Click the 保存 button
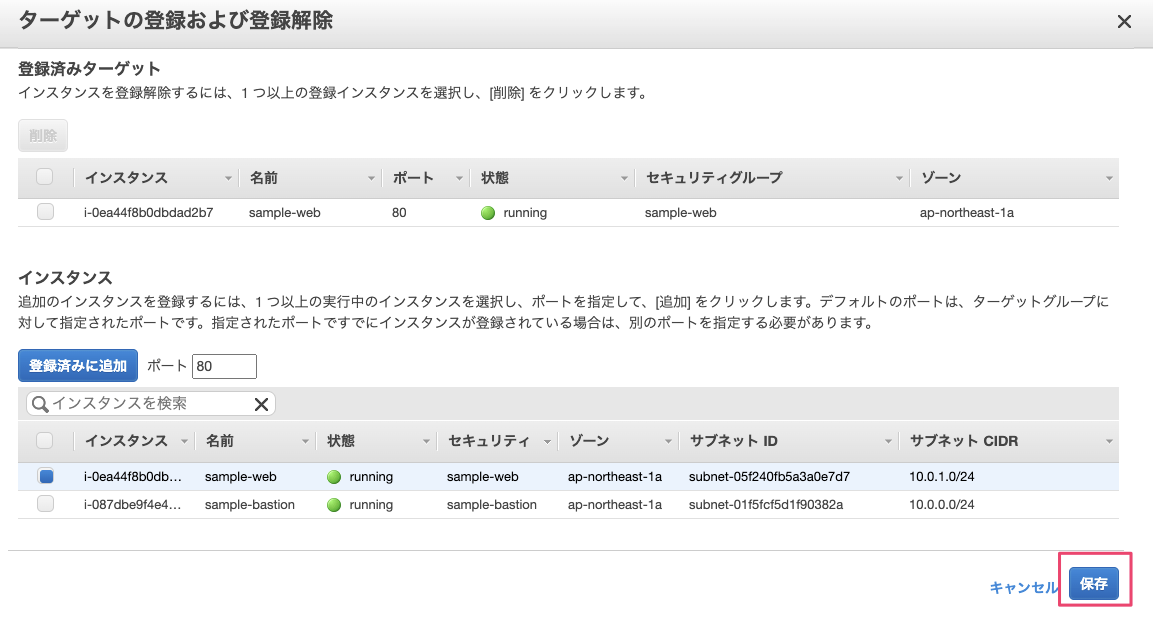Viewport: 1153px width, 620px height. point(1093,584)
